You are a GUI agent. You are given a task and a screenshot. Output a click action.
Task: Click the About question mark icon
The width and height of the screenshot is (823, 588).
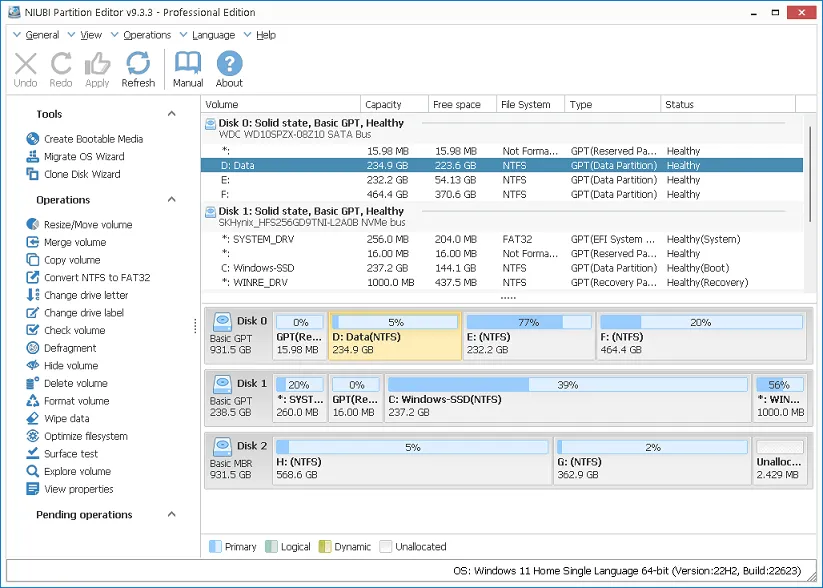[229, 68]
